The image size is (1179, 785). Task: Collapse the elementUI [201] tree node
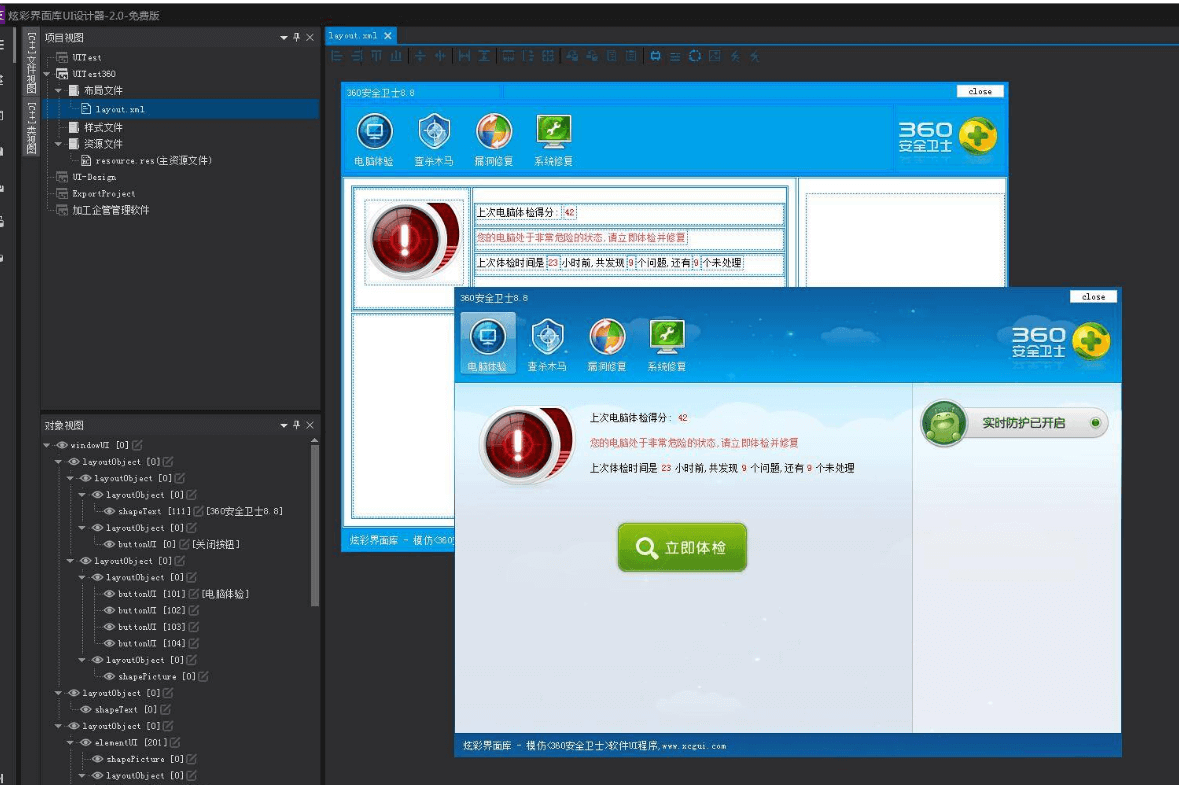[71, 743]
